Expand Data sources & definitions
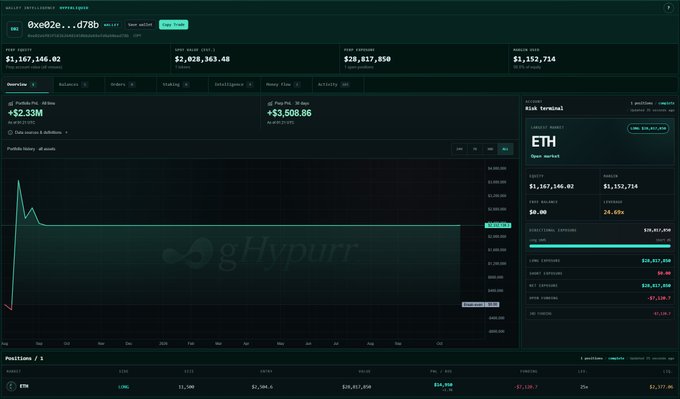 [38, 132]
